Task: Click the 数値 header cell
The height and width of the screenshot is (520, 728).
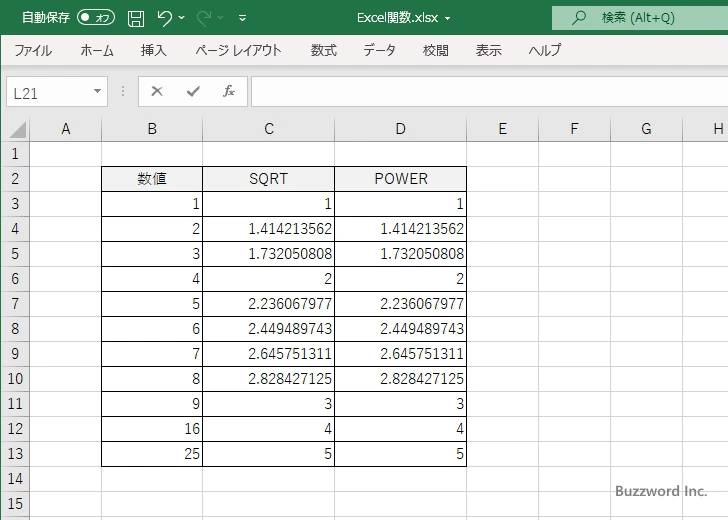Action: (152, 179)
